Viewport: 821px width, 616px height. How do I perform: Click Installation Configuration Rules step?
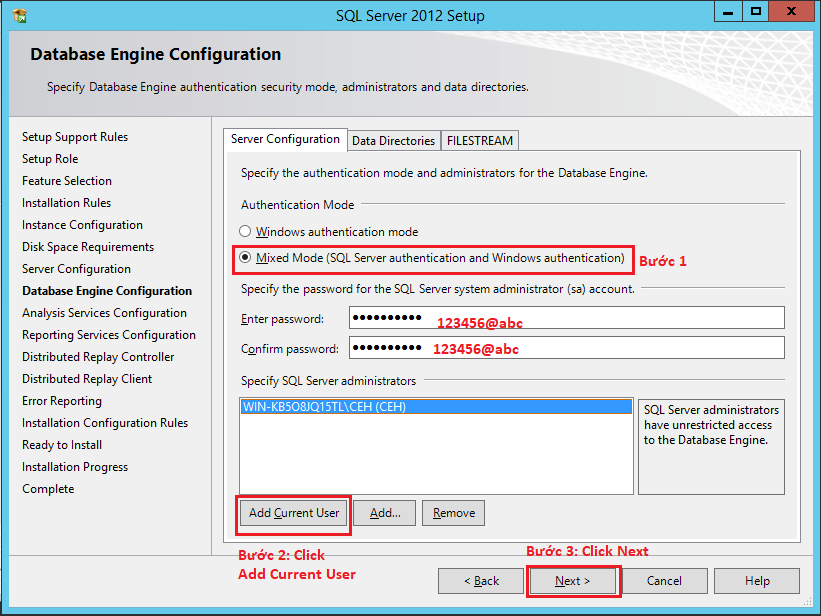coord(105,423)
